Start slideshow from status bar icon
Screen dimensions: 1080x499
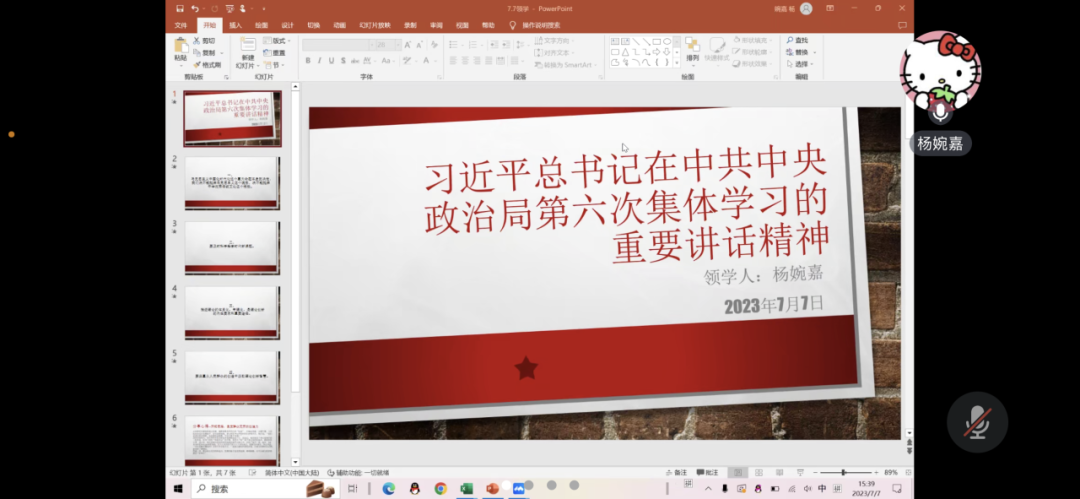click(800, 473)
